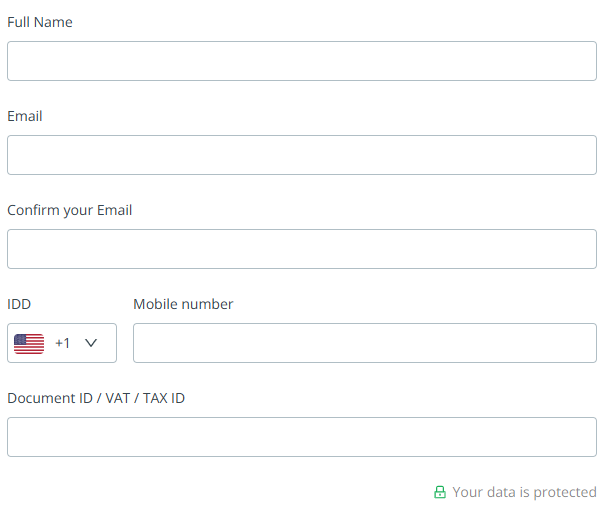Click the "Confirm your Email" label
Screen dimensions: 612x514
coord(70,210)
